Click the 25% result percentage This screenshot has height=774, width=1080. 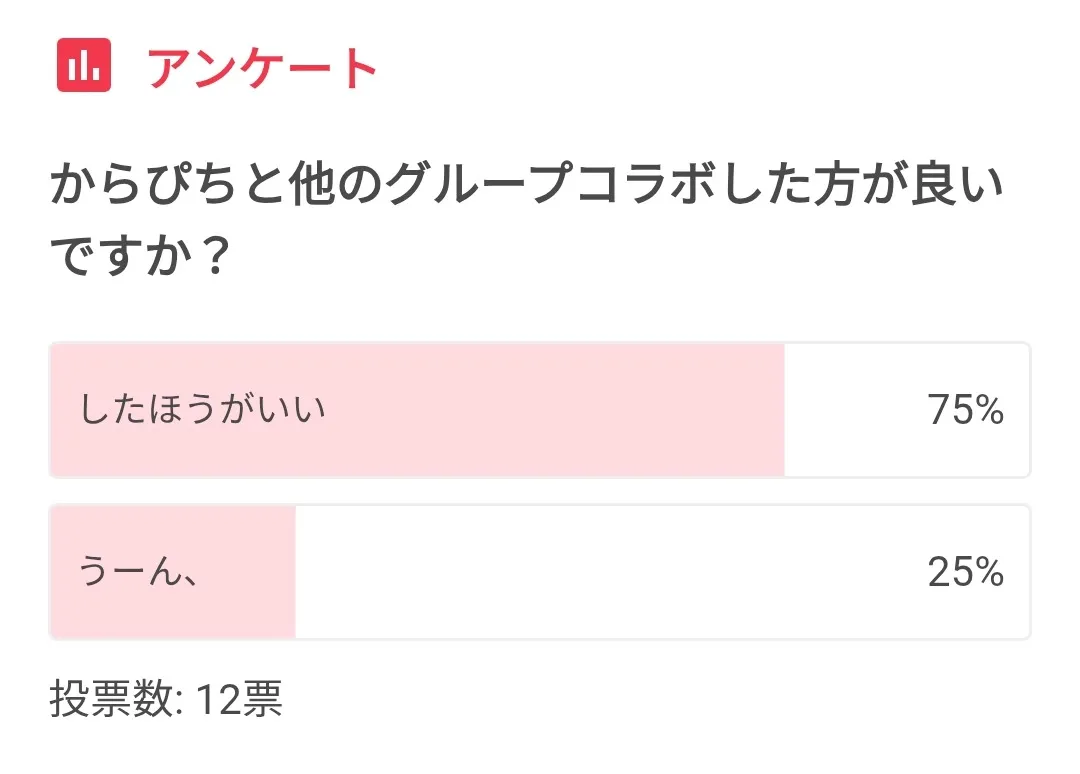(x=964, y=572)
